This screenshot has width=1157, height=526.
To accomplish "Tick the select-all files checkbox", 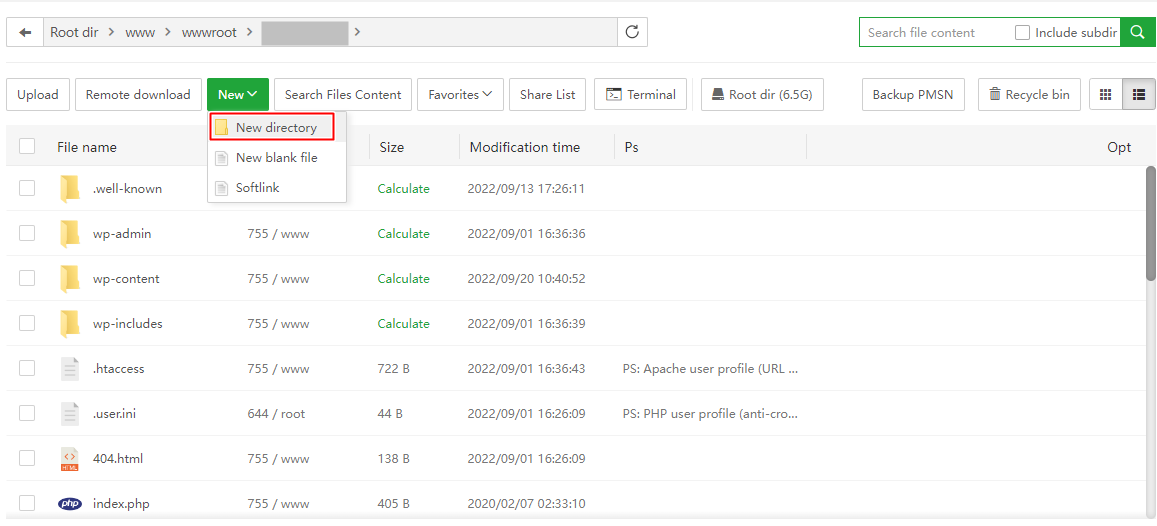I will point(27,147).
